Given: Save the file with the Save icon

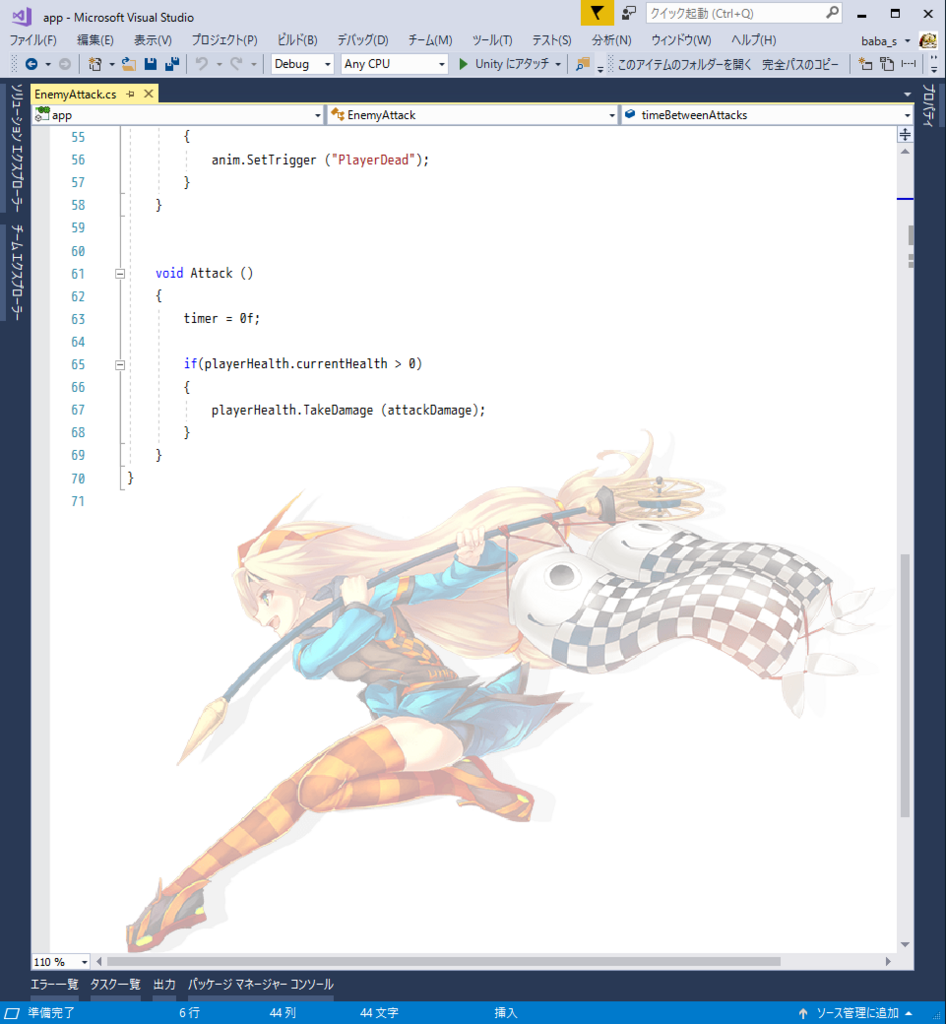Looking at the screenshot, I should 151,64.
